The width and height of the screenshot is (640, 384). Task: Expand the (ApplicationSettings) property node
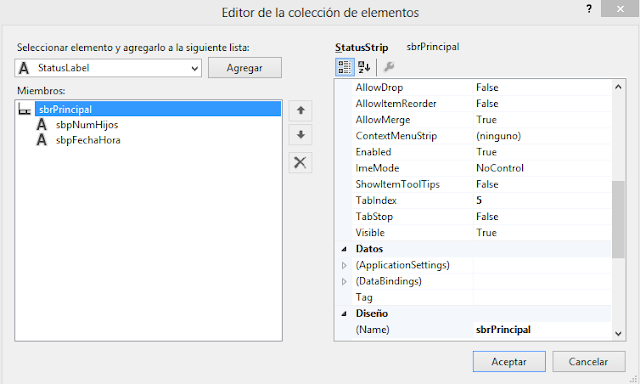(x=344, y=265)
